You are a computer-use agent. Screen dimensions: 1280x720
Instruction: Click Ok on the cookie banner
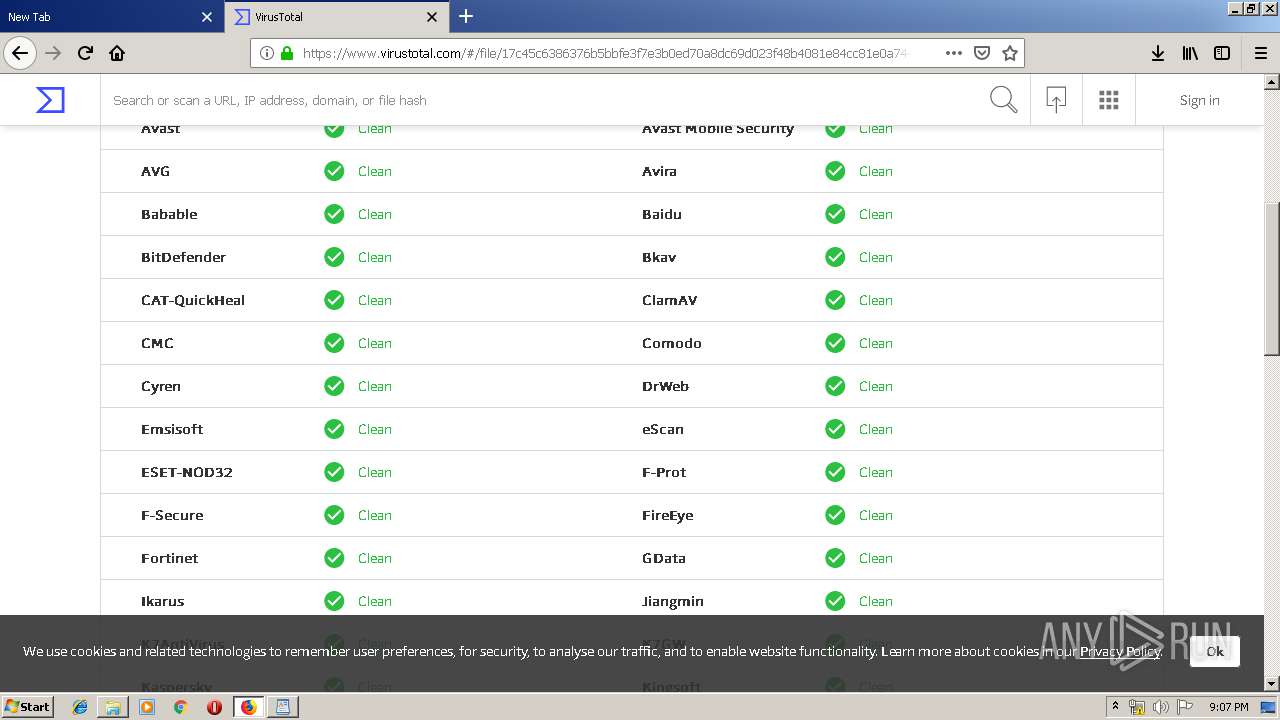[x=1215, y=651]
